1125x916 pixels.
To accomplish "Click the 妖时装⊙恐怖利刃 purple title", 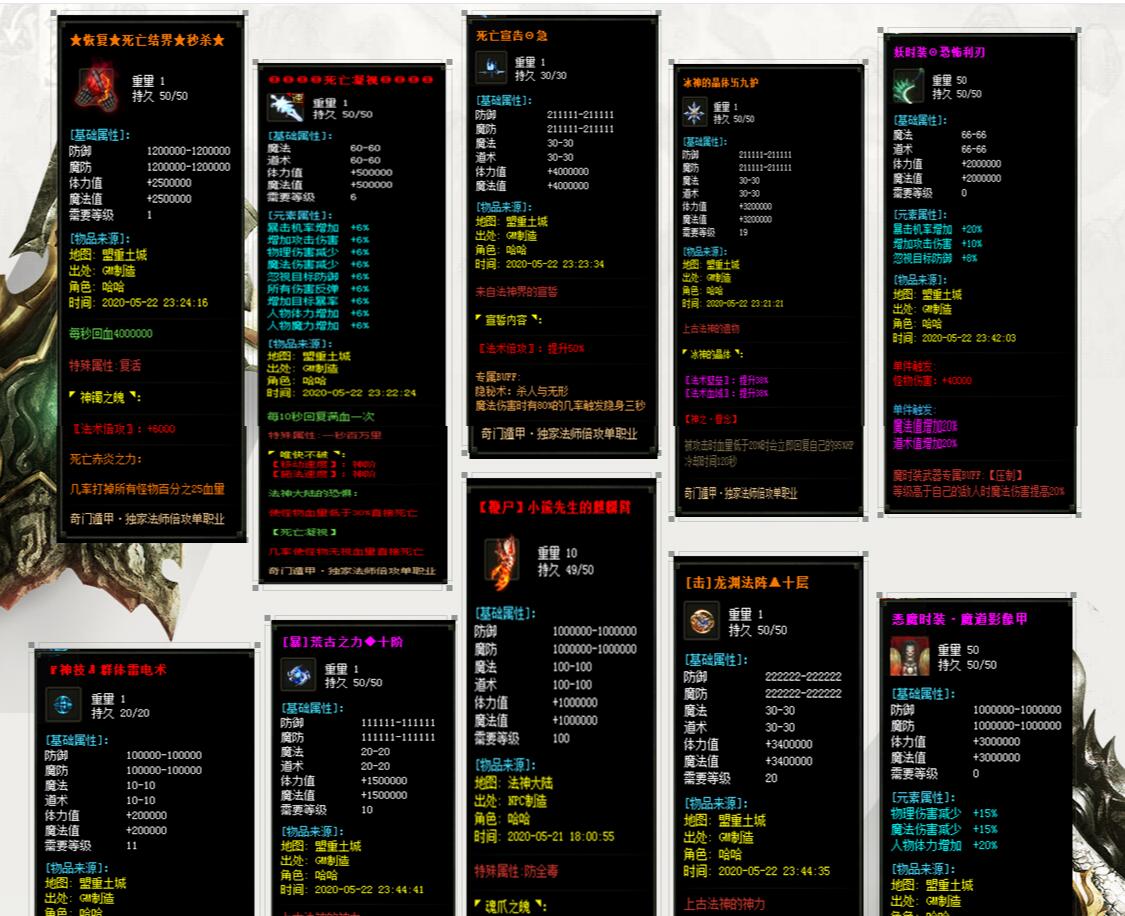I will click(939, 52).
